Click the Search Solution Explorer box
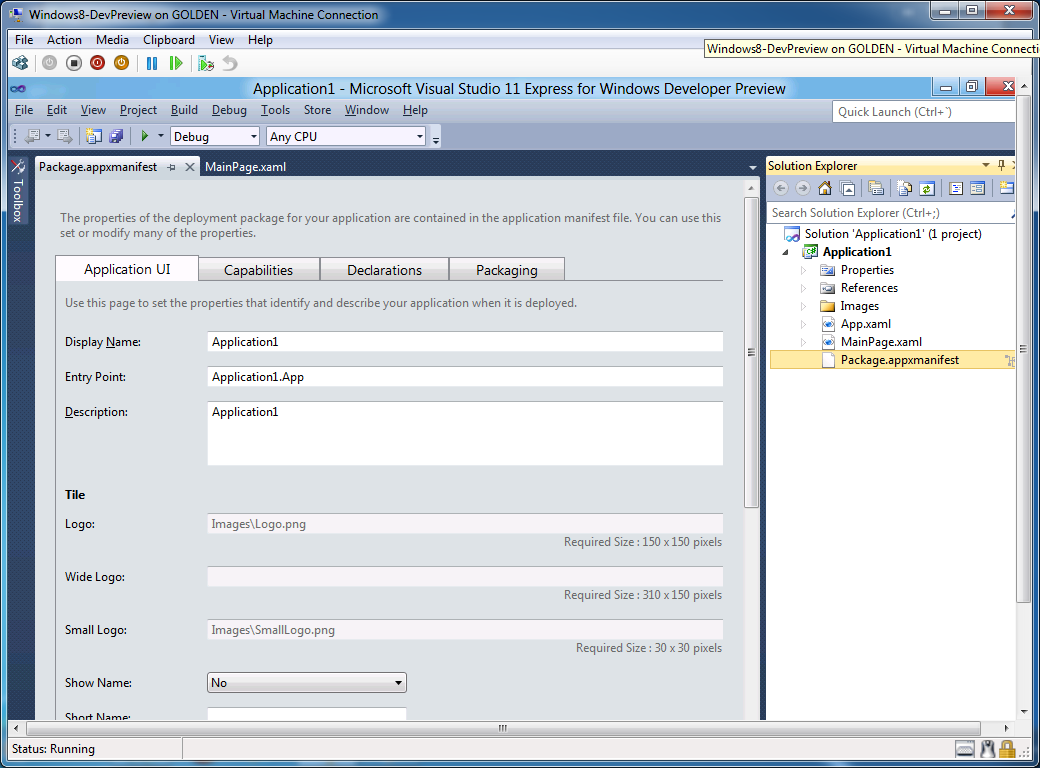This screenshot has width=1040, height=768. 889,213
